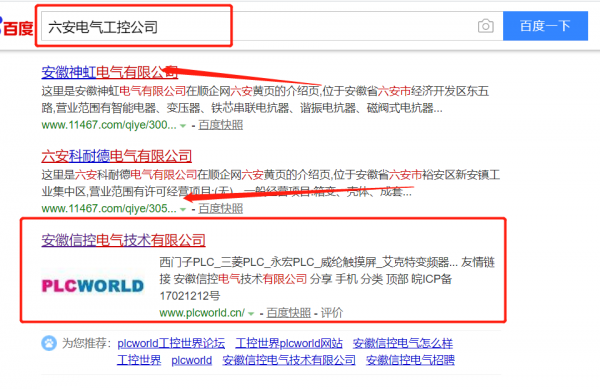Image resolution: width=600 pixels, height=389 pixels.
Task: Expand the arrow next to www.plcworld.cn/
Action: (251, 313)
